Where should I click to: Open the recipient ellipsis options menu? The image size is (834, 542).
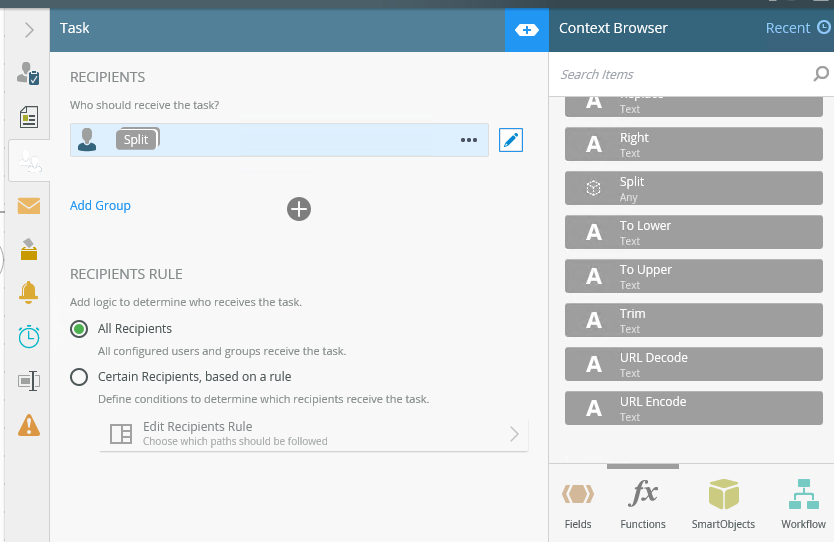469,140
